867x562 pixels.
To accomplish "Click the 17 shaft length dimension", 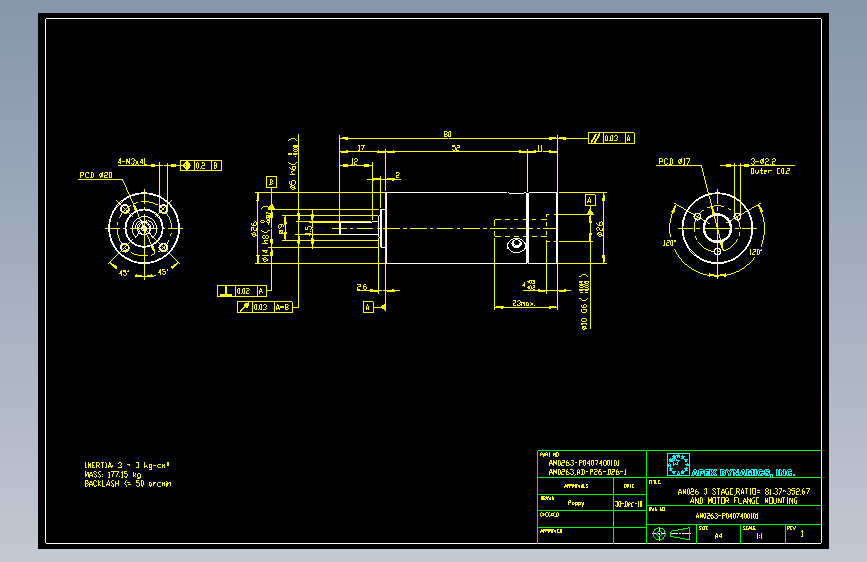I will click(361, 148).
